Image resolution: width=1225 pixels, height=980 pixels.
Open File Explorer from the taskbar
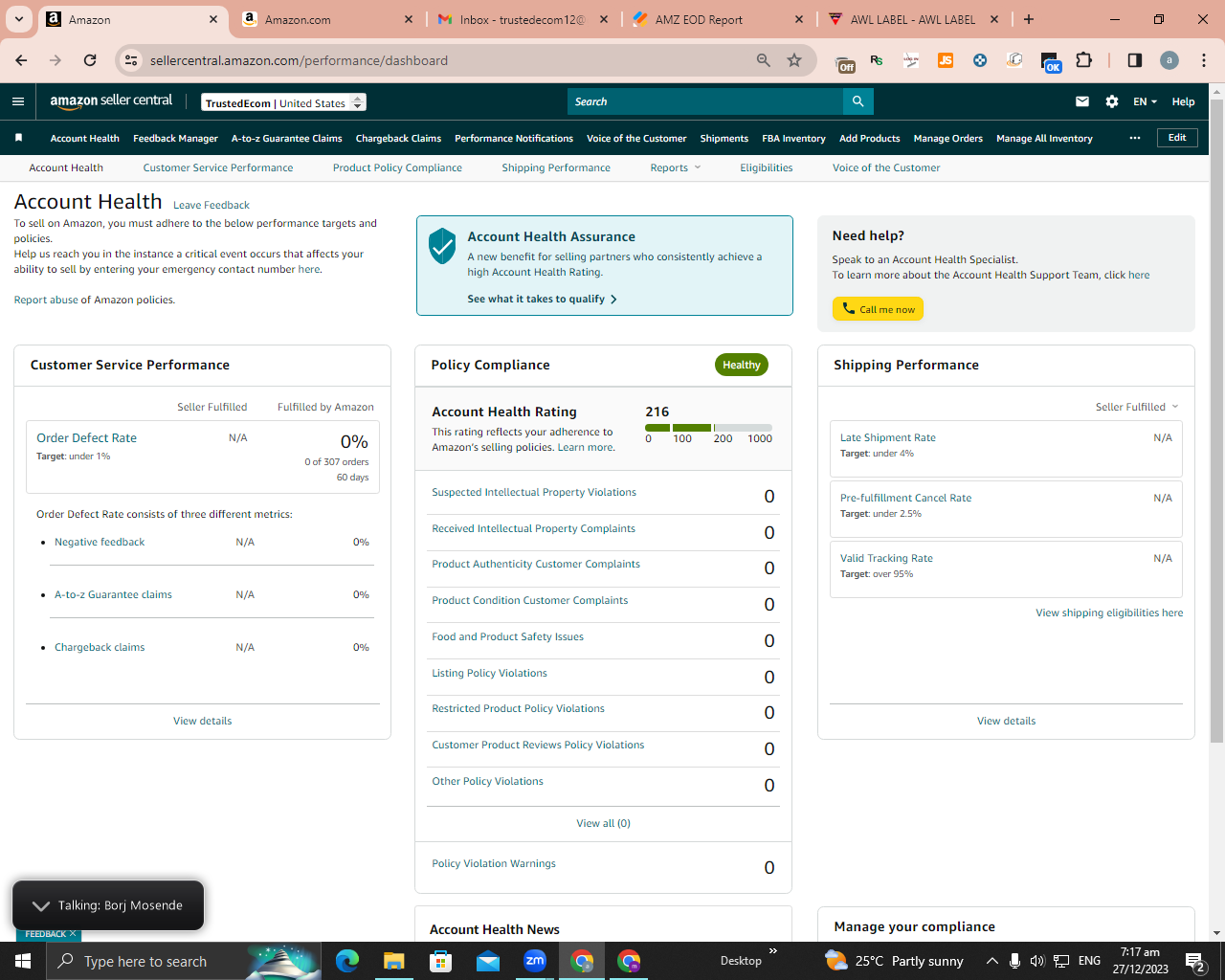pos(394,961)
